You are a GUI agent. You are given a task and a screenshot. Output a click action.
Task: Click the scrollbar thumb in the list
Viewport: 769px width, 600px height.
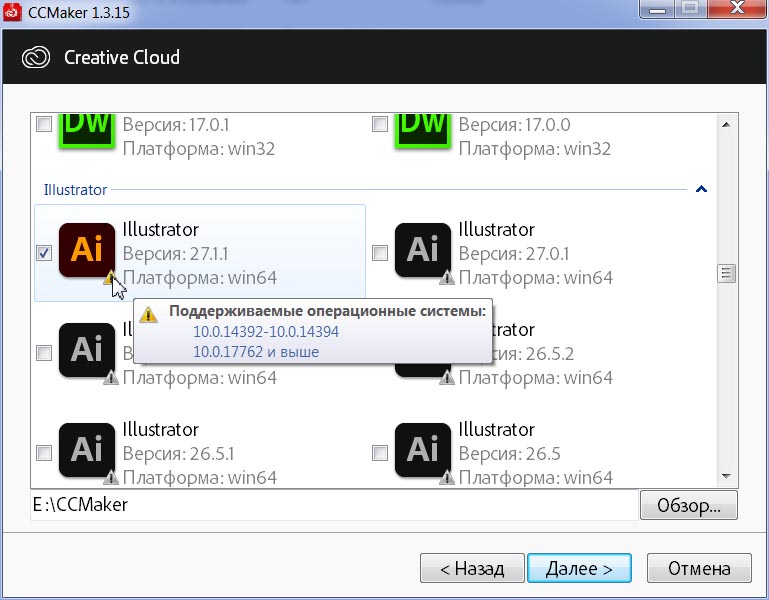pos(726,273)
